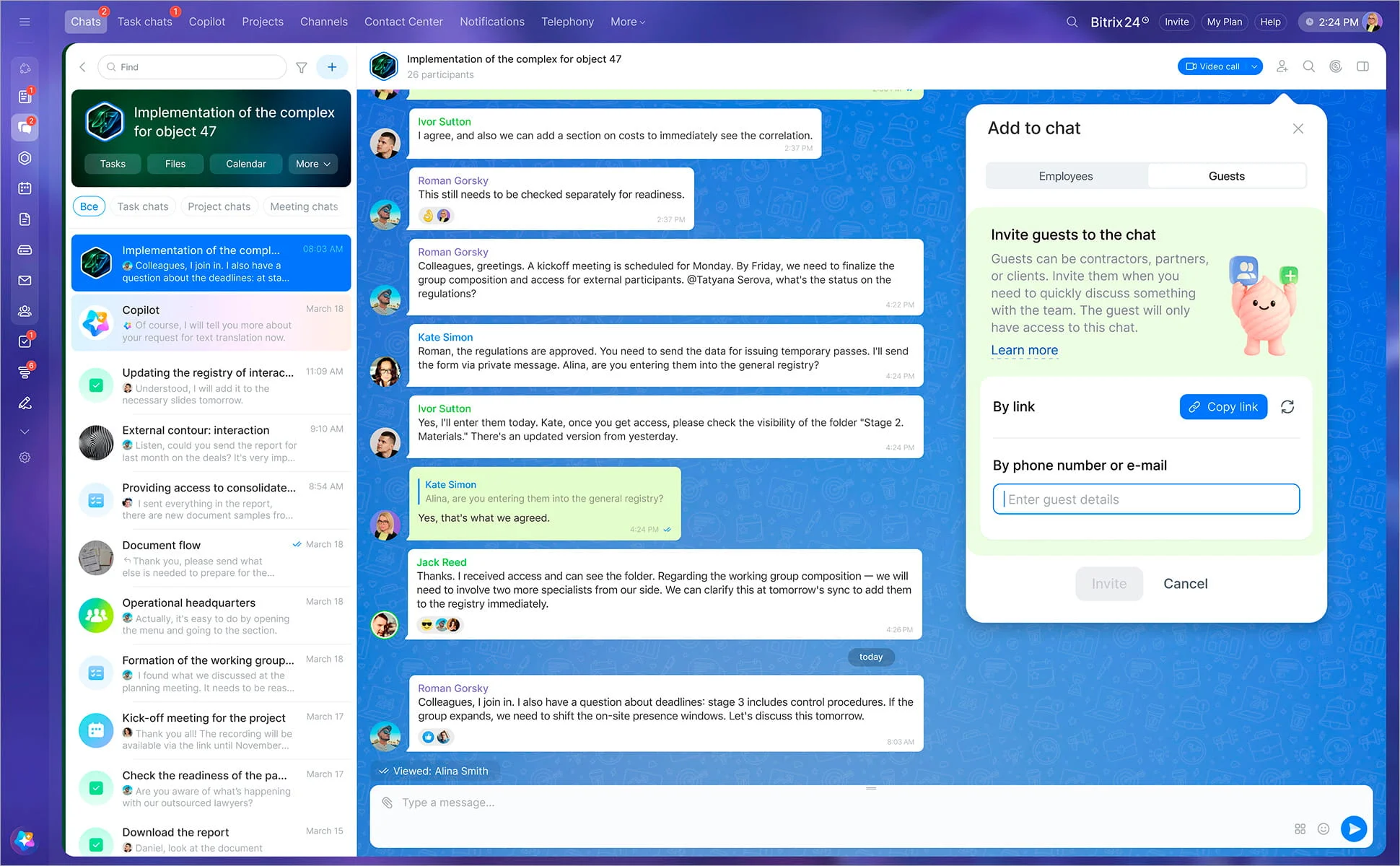This screenshot has width=1400, height=866.
Task: Click the Learn more link
Action: pos(1024,350)
